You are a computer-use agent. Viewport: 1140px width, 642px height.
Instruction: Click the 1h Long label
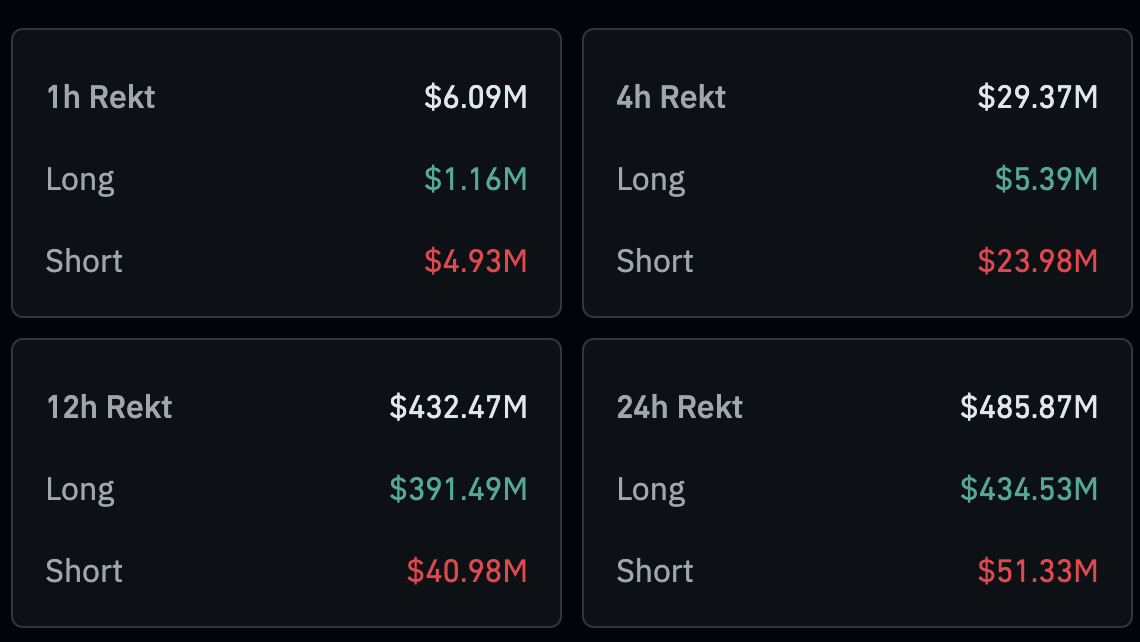[x=80, y=179]
